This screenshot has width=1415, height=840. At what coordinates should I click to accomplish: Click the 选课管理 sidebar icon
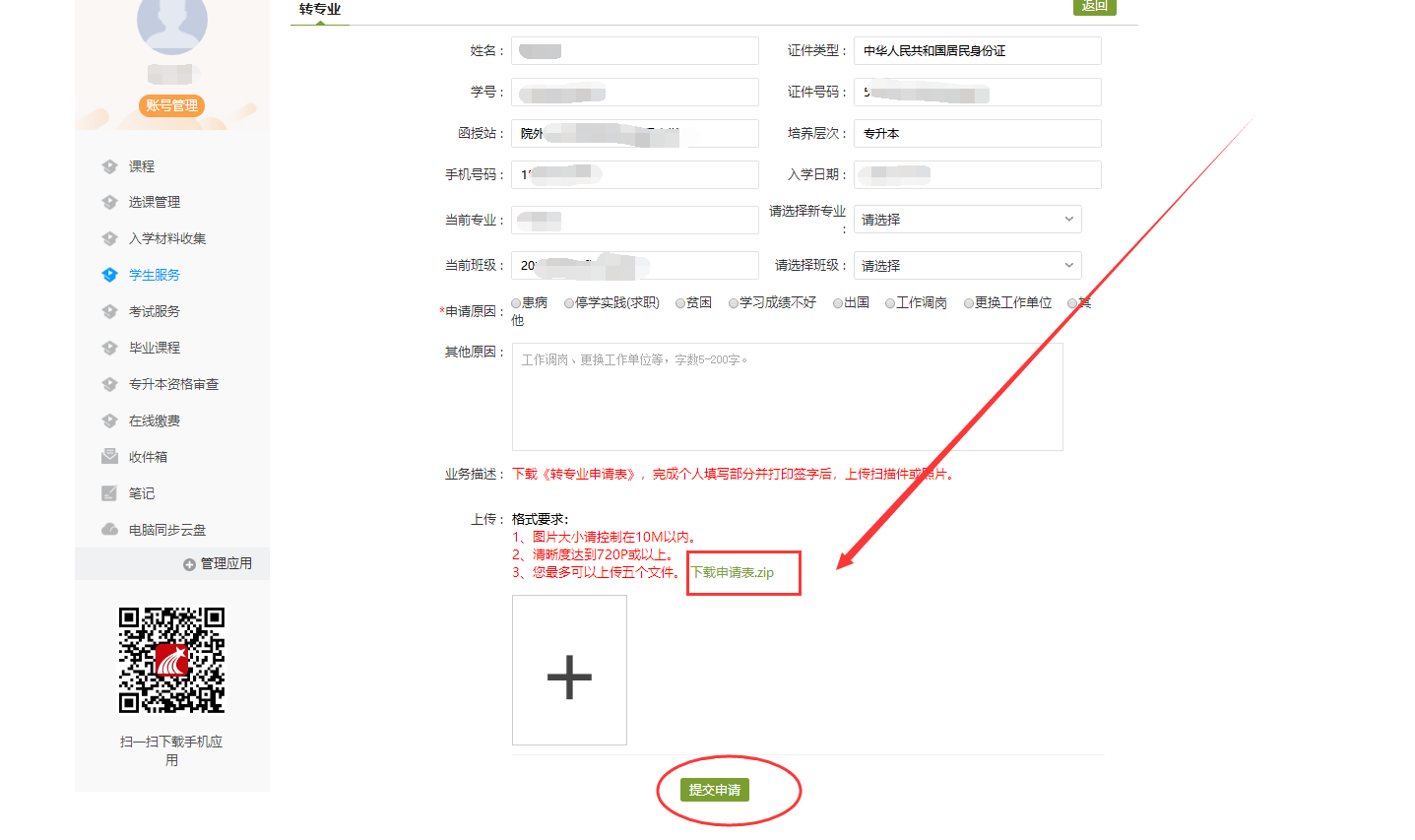109,202
